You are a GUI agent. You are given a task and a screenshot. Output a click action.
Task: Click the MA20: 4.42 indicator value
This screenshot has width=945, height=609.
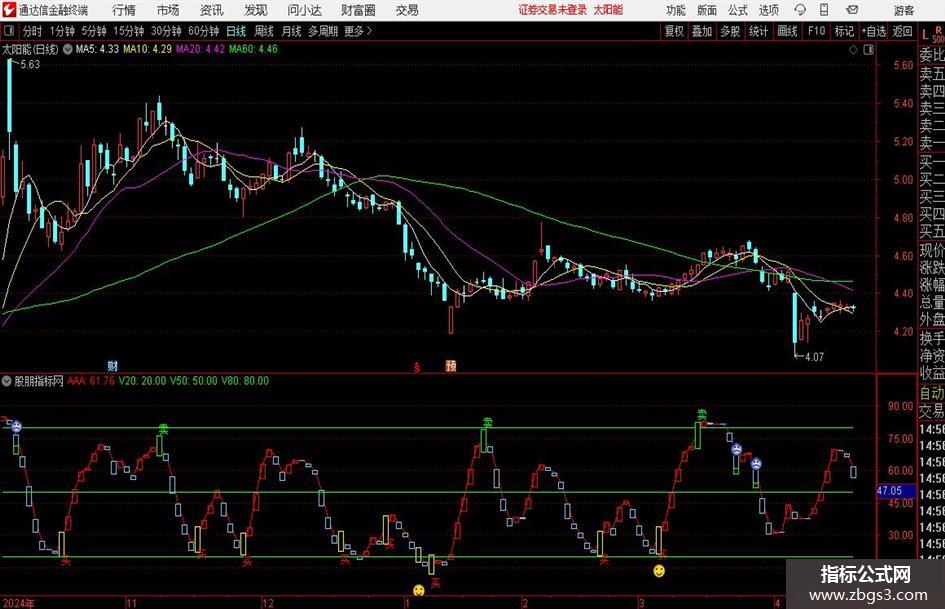coord(200,49)
